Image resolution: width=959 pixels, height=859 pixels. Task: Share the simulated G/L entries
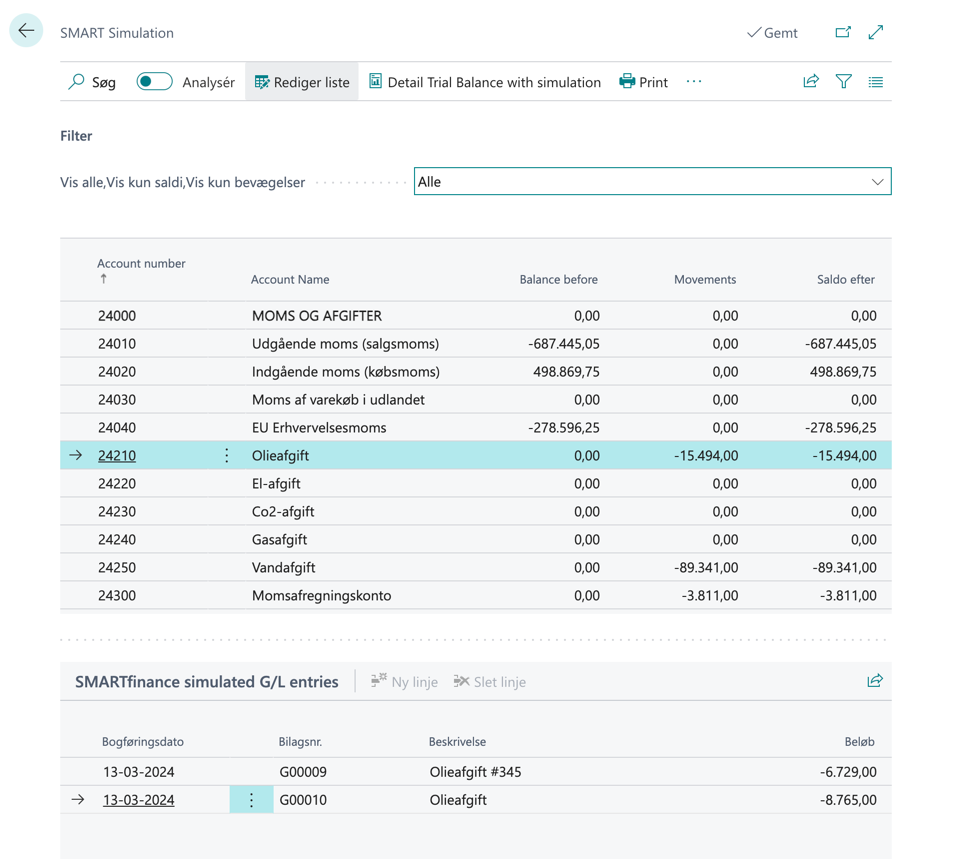[x=875, y=681]
